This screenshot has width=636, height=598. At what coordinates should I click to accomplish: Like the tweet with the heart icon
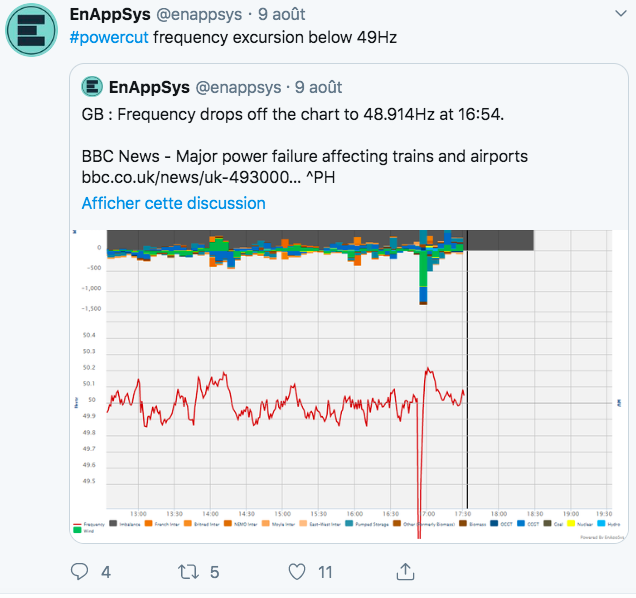[297, 572]
